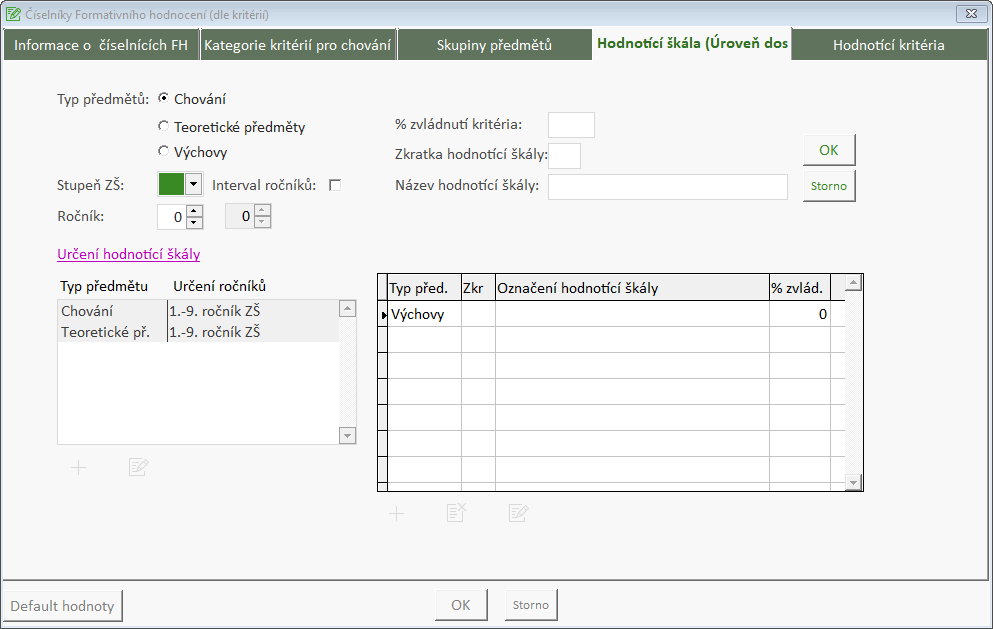Click the Default hodnoty button
The image size is (993, 629).
pyautogui.click(x=62, y=606)
